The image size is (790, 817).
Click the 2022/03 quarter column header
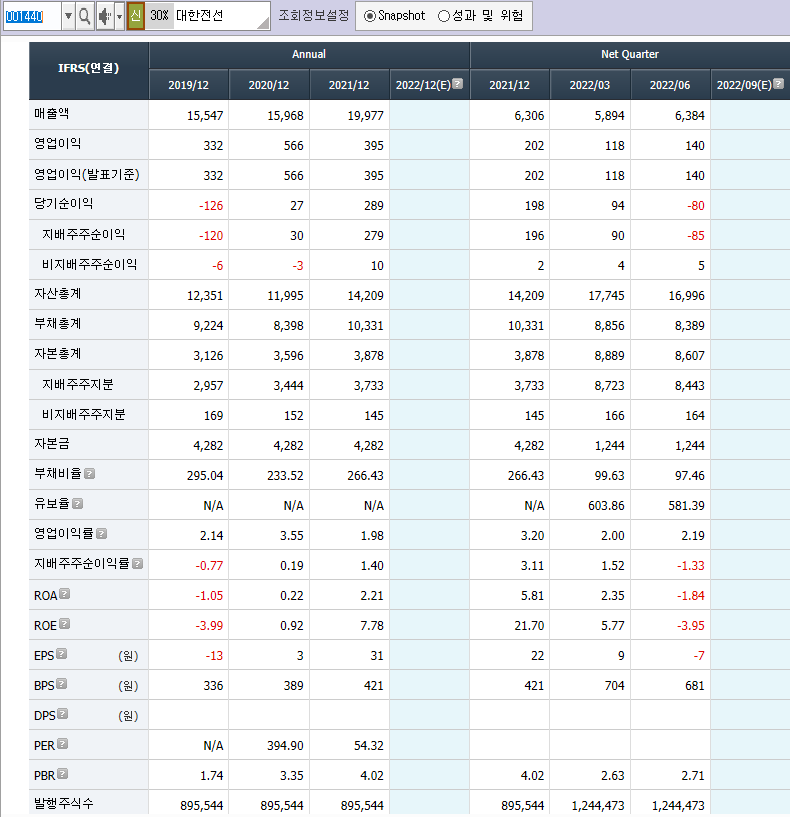coord(590,84)
